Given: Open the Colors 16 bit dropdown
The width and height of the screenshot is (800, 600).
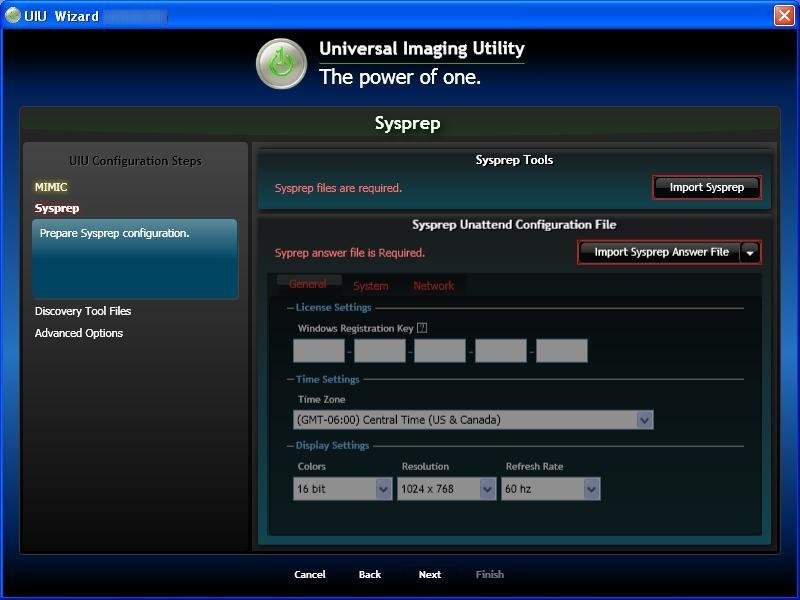Looking at the screenshot, I should click(342, 489).
